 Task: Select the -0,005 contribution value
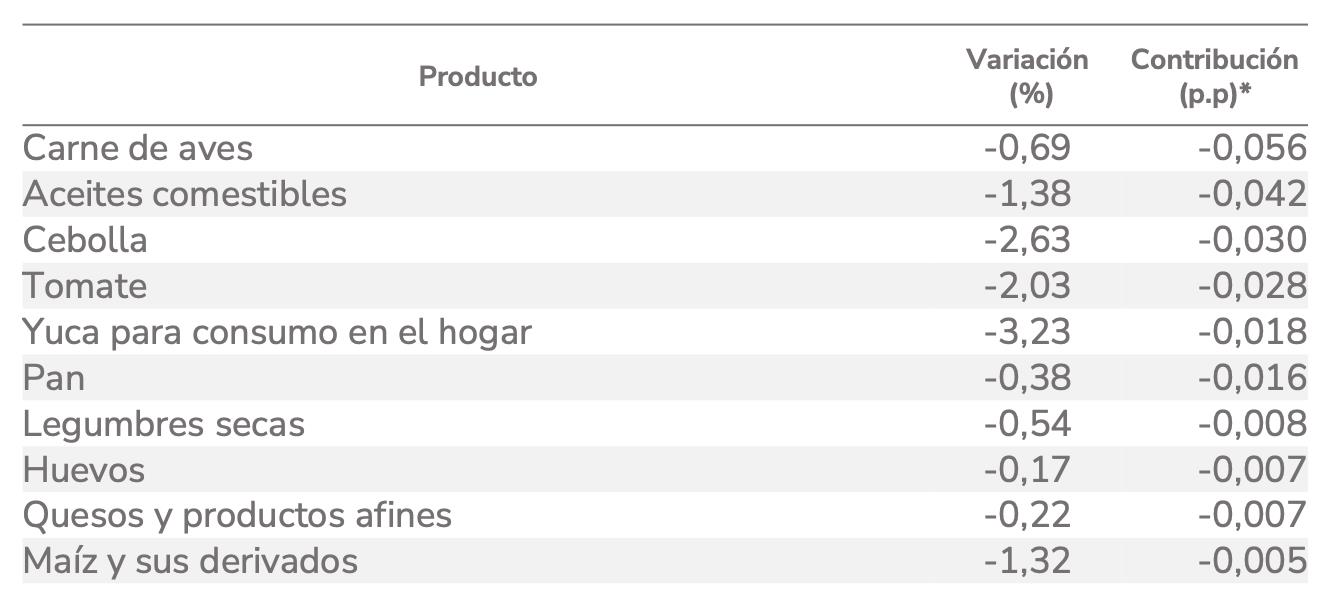tap(1252, 561)
